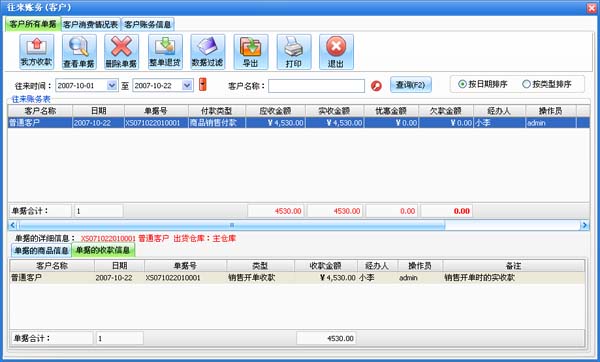The image size is (600, 362).
Task: Open the 客户账务信息 tab
Action: tap(148, 24)
